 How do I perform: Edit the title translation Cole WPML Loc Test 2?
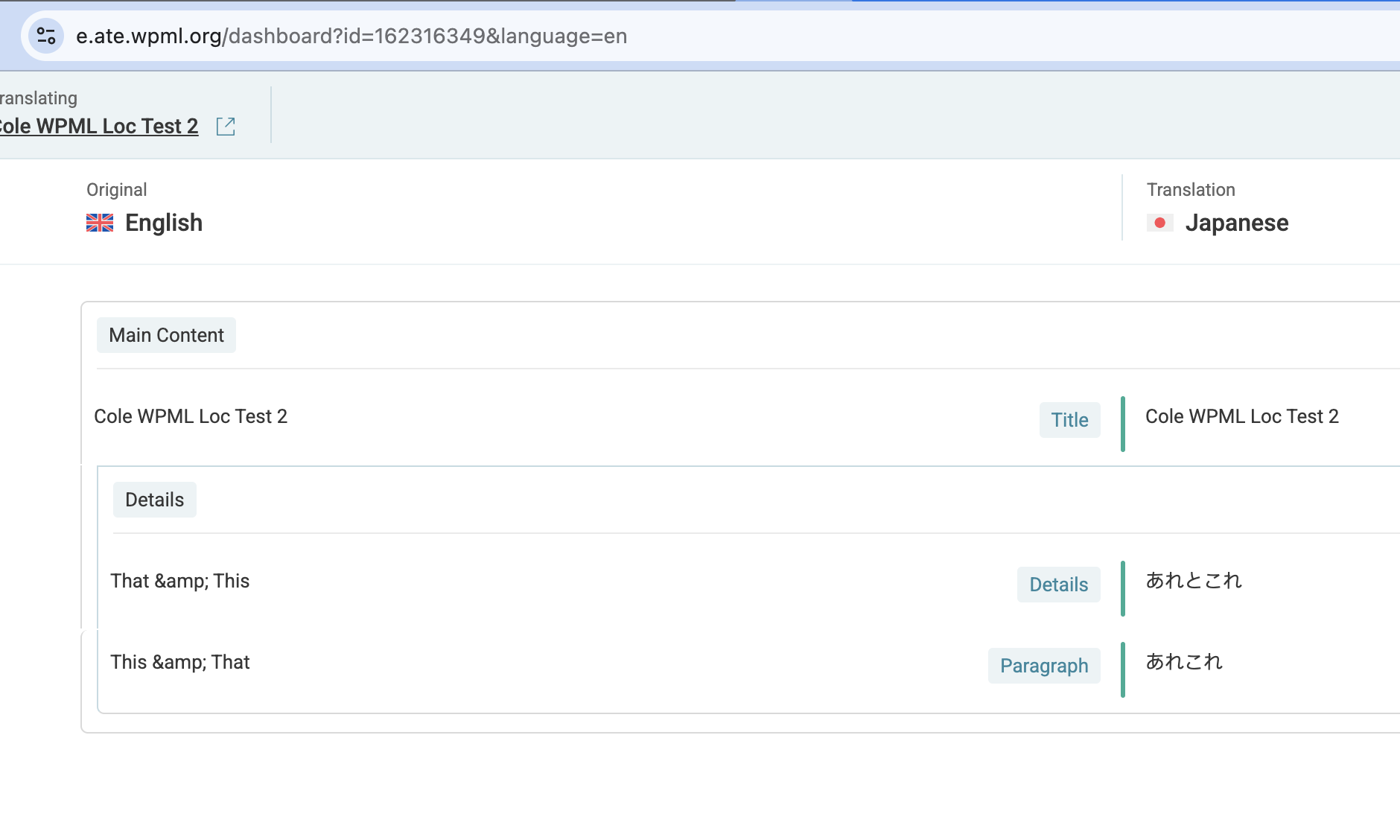pyautogui.click(x=1242, y=416)
